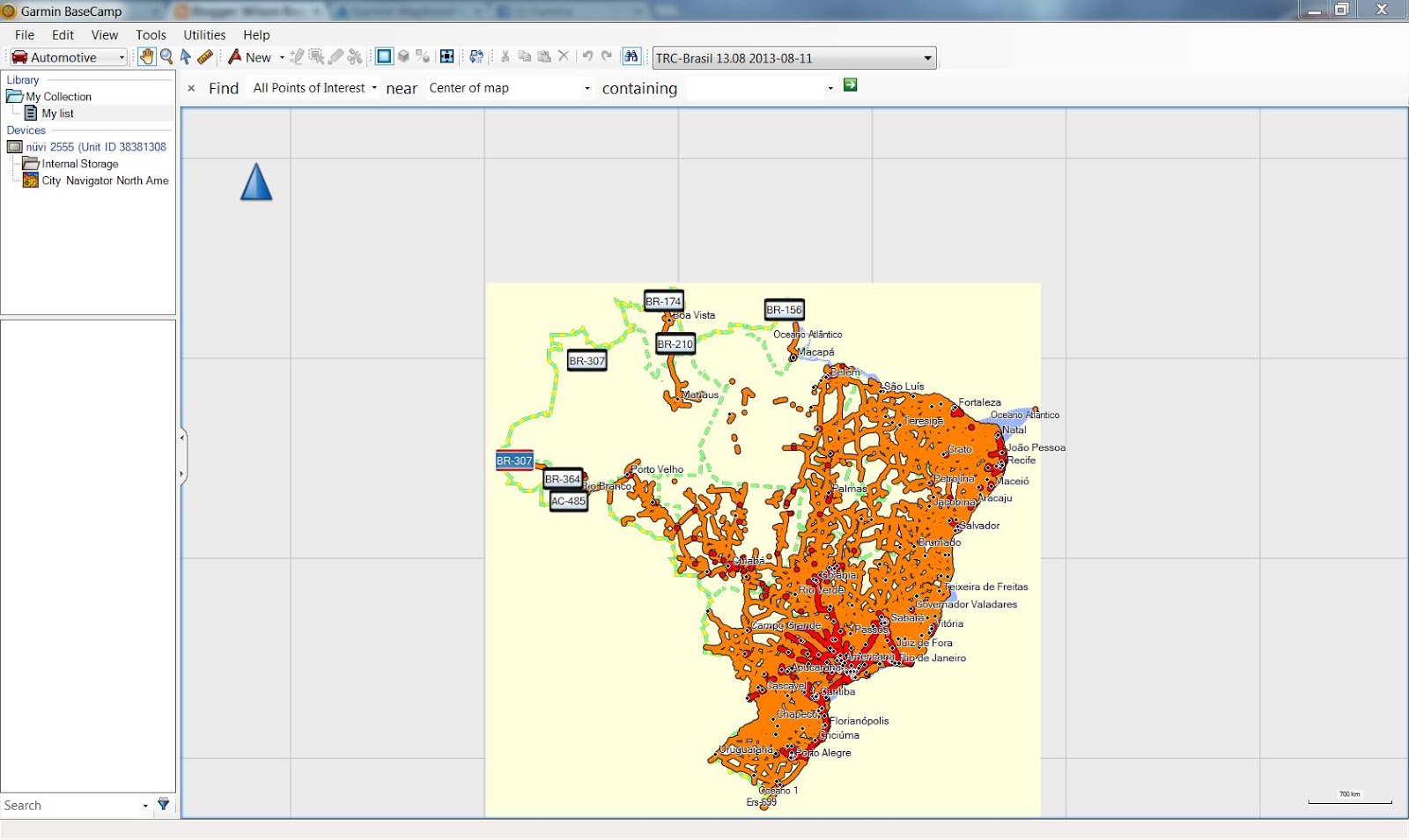
Task: Click the Cut scissors icon
Action: [x=505, y=56]
